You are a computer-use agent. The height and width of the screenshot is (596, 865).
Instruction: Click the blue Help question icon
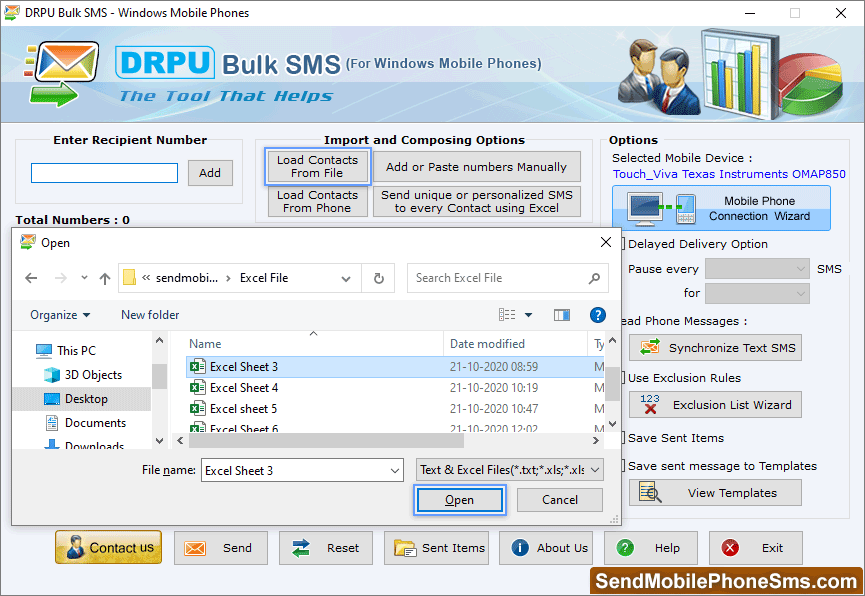point(597,315)
